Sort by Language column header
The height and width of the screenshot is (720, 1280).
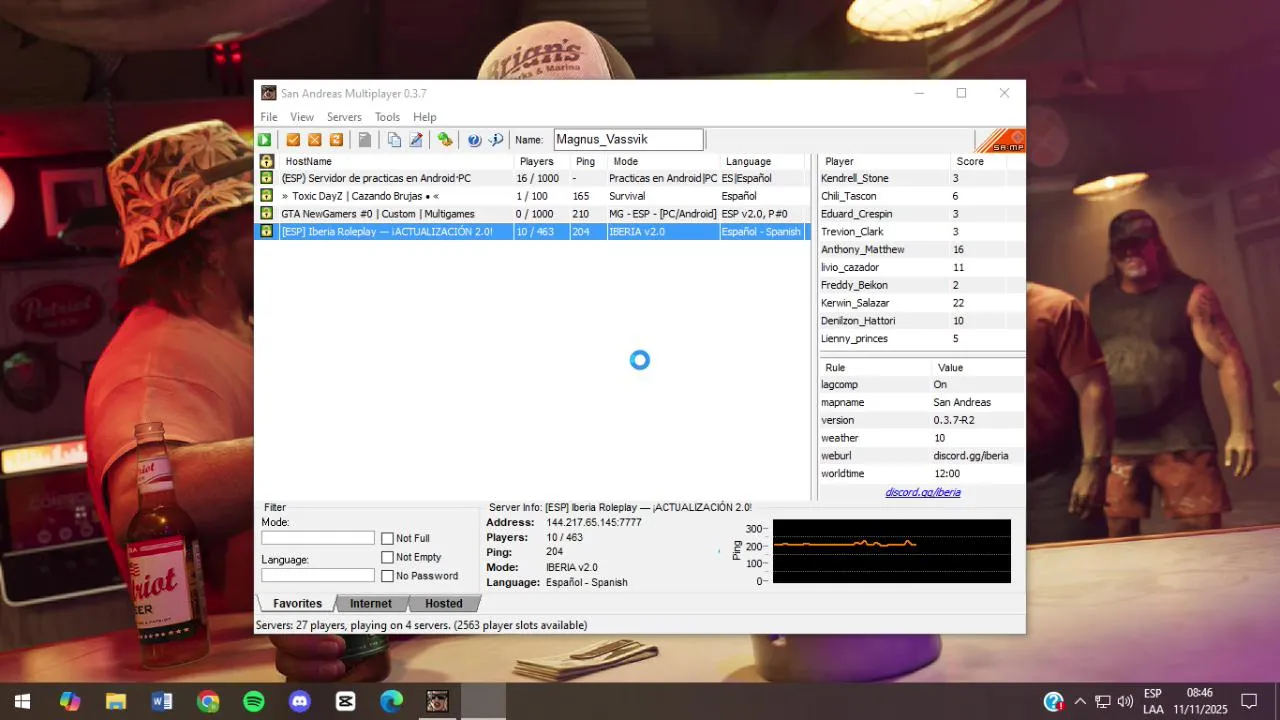click(x=762, y=161)
